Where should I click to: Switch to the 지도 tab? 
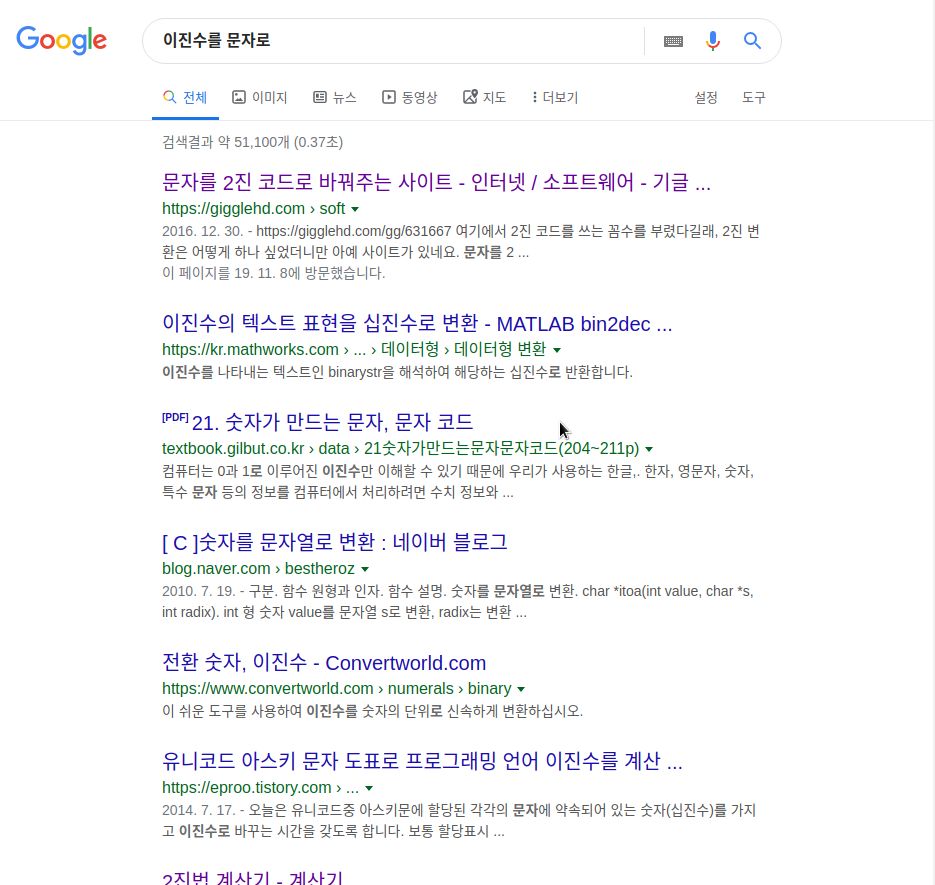click(x=485, y=97)
